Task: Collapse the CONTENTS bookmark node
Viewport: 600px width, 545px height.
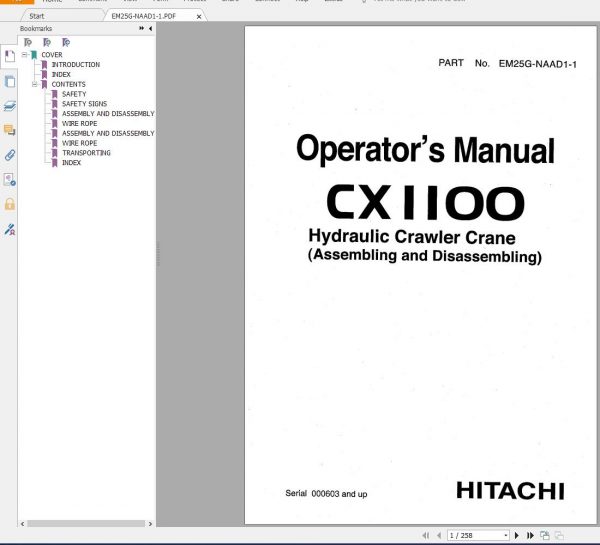Action: [x=35, y=84]
